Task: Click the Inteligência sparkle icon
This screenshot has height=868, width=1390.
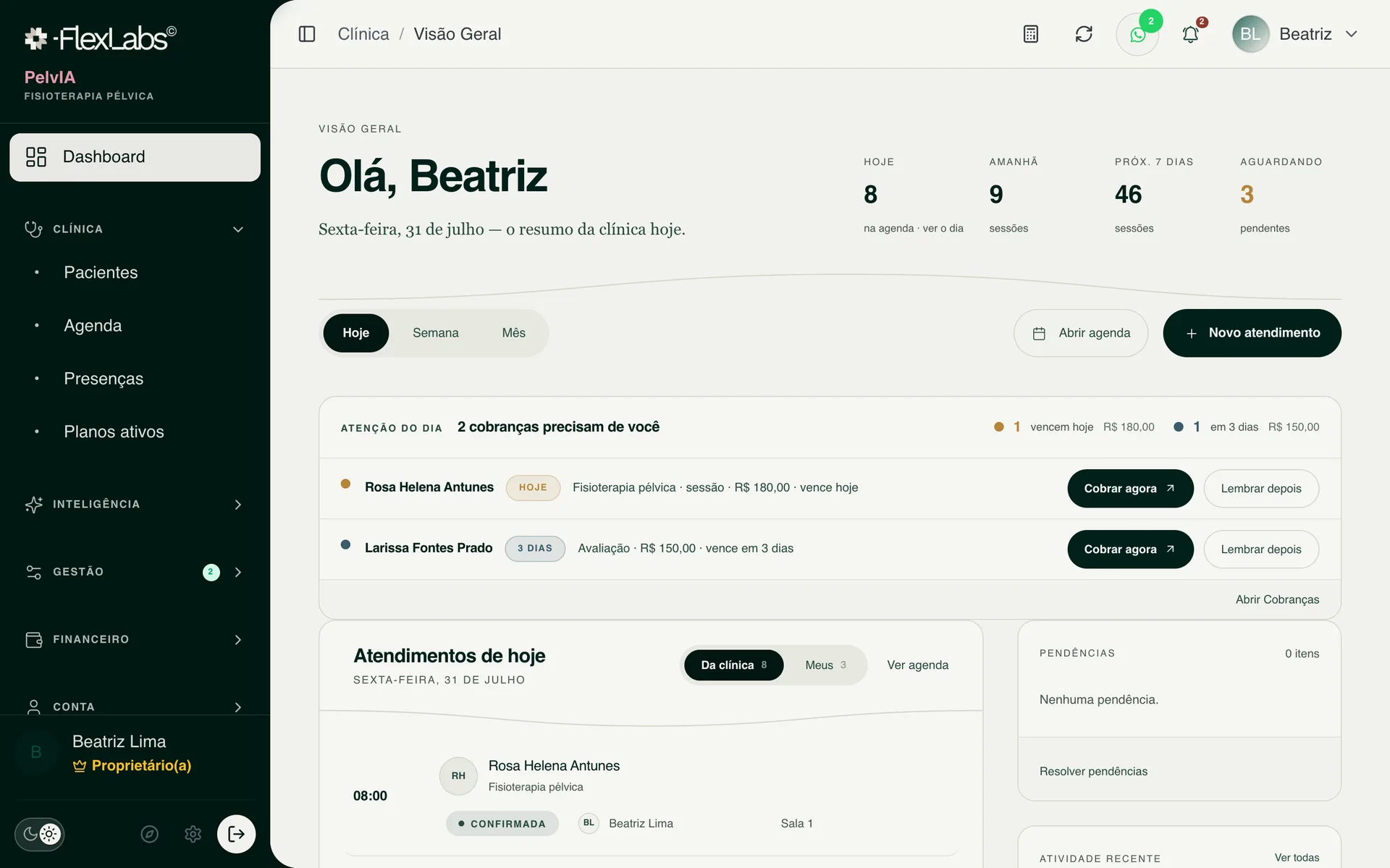Action: coord(33,505)
